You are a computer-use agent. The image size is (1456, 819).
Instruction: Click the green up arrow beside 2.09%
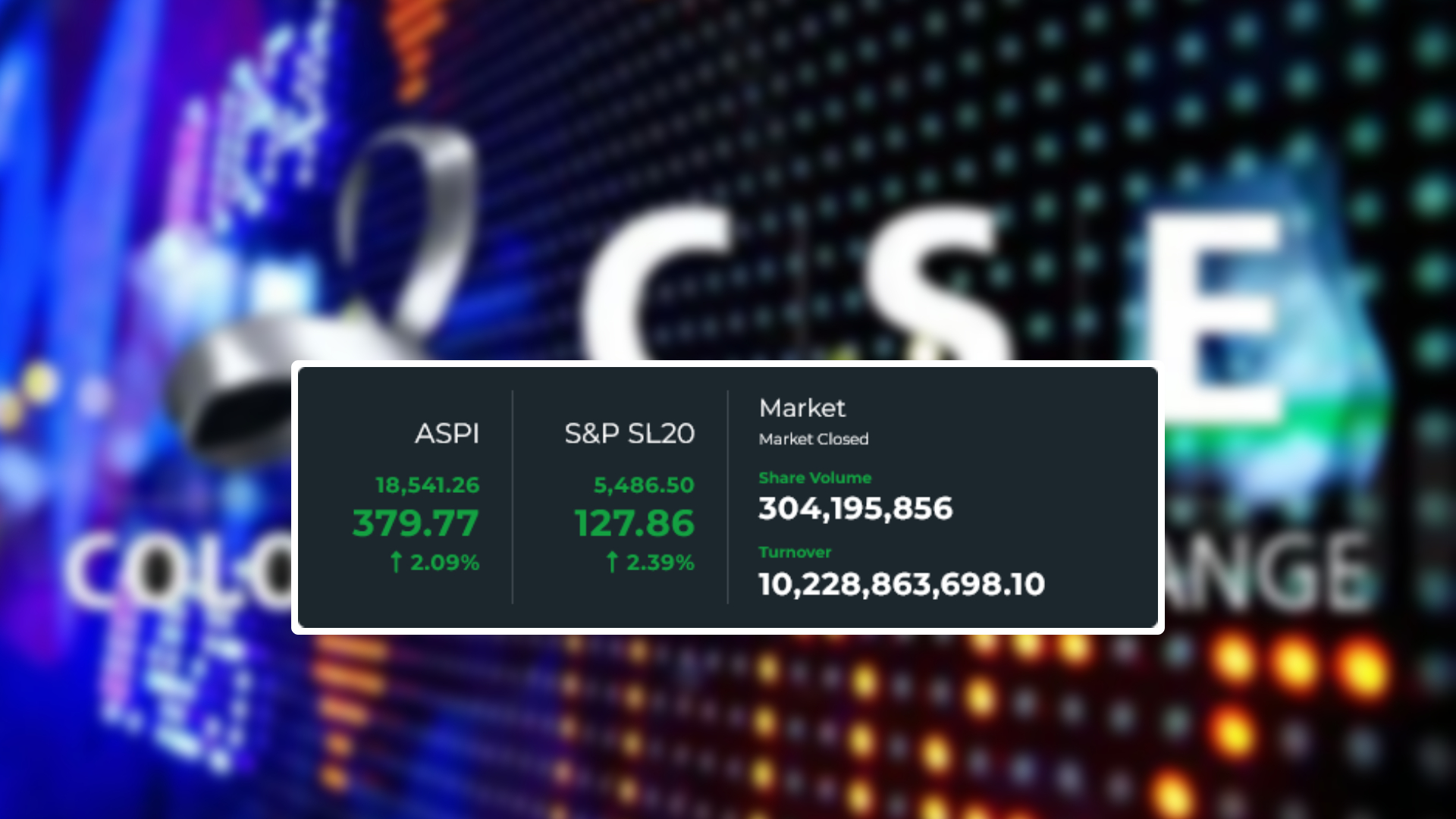click(396, 562)
